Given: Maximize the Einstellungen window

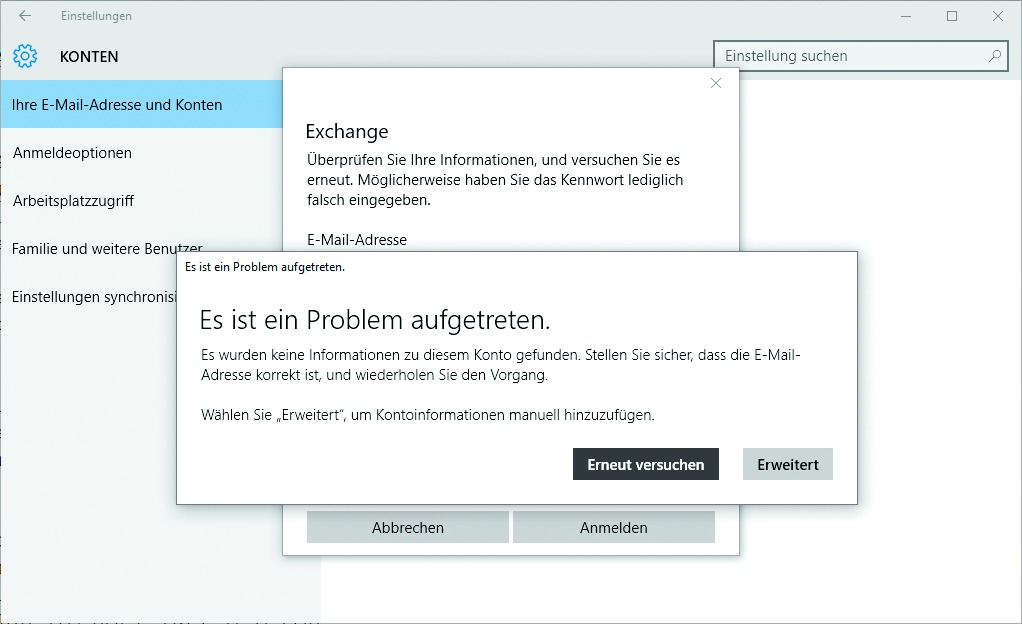Looking at the screenshot, I should 952,16.
